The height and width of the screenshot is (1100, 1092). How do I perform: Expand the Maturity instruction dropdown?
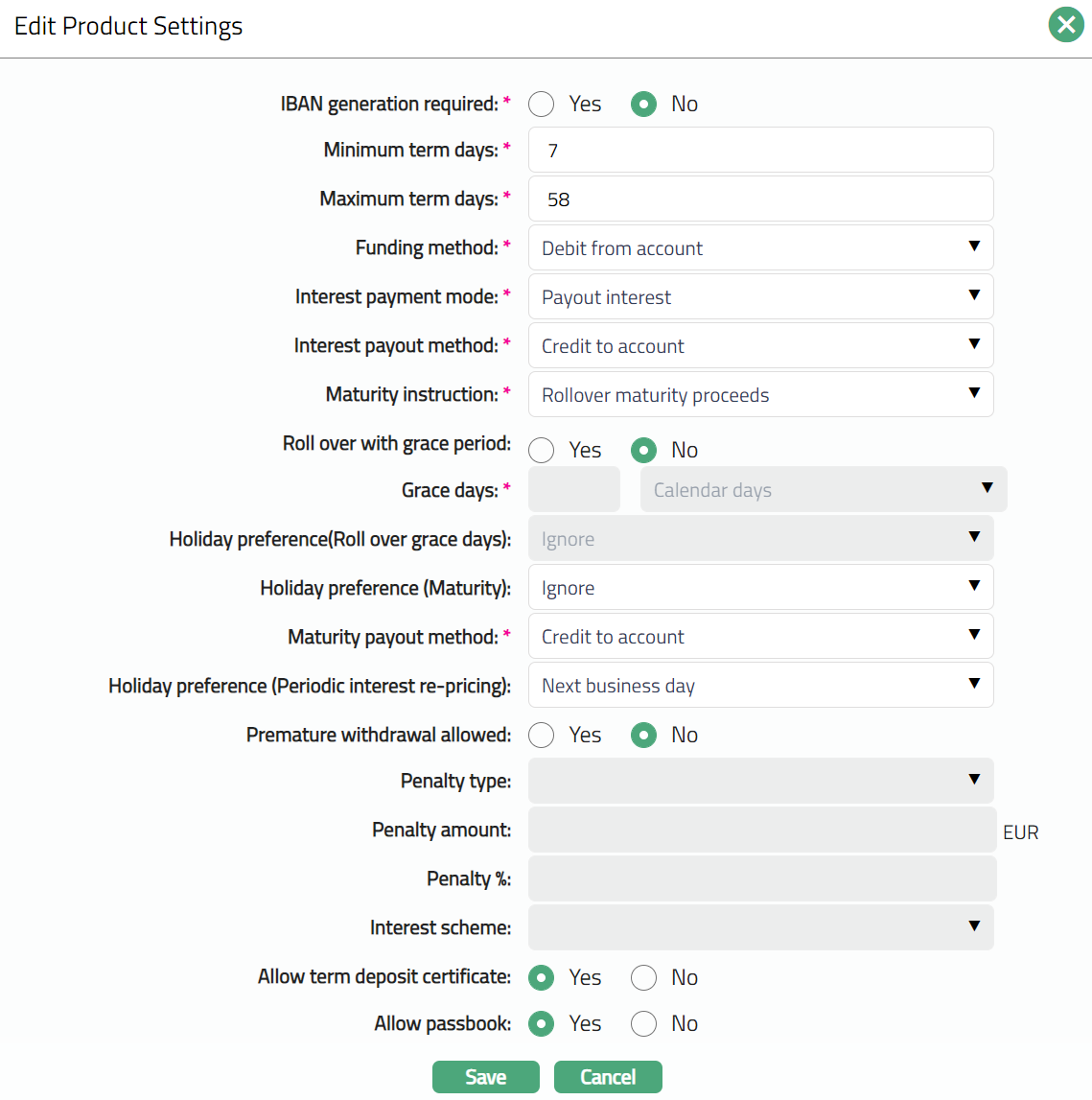pos(760,395)
